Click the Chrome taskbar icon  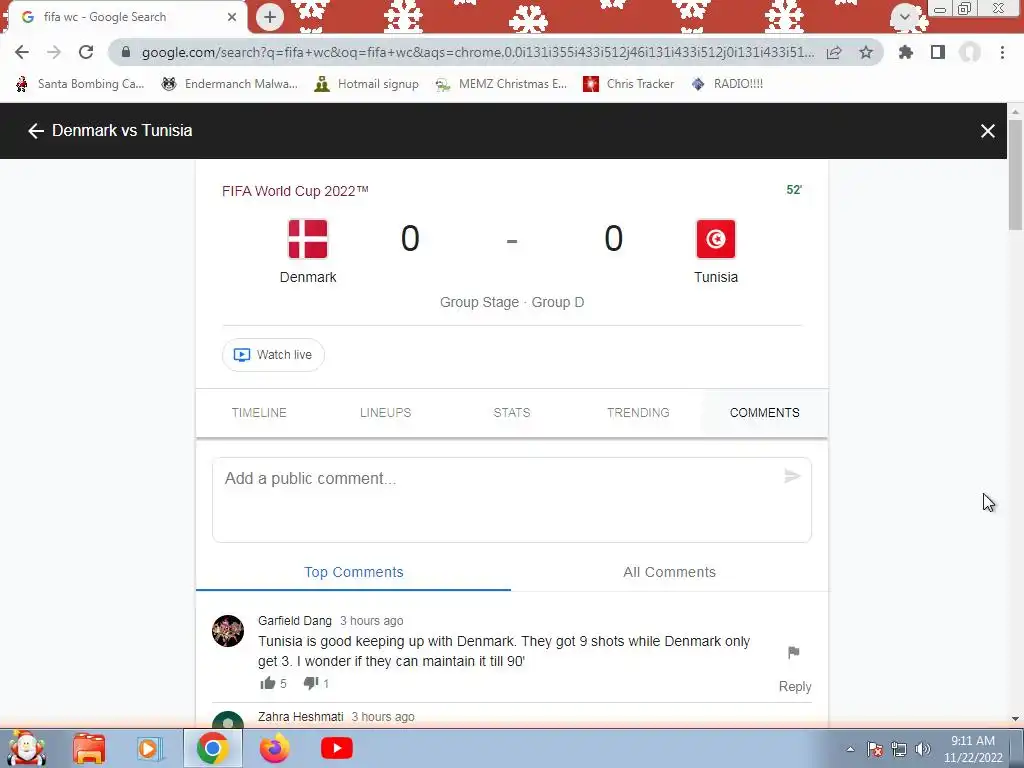click(x=212, y=748)
